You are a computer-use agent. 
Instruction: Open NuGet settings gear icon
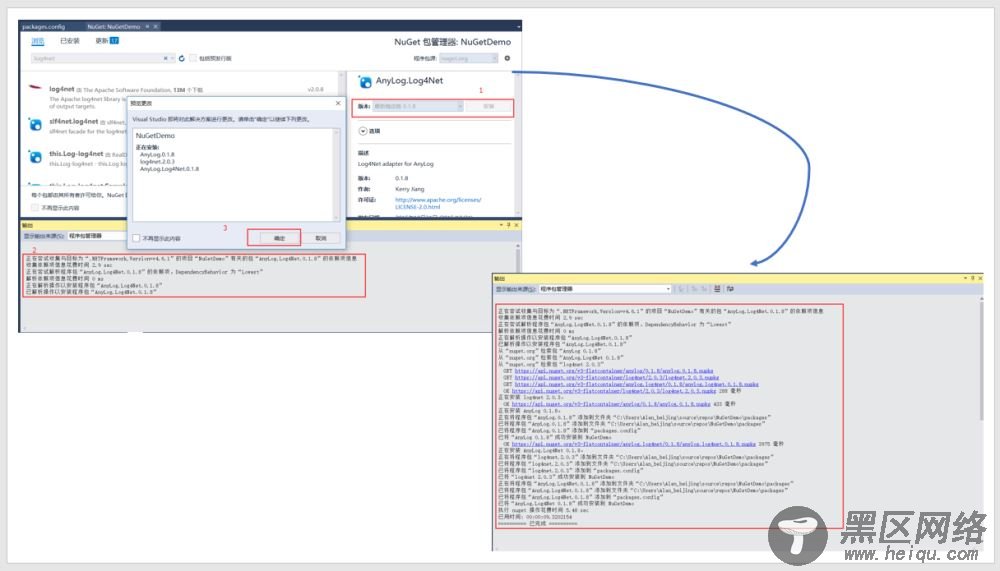(507, 58)
